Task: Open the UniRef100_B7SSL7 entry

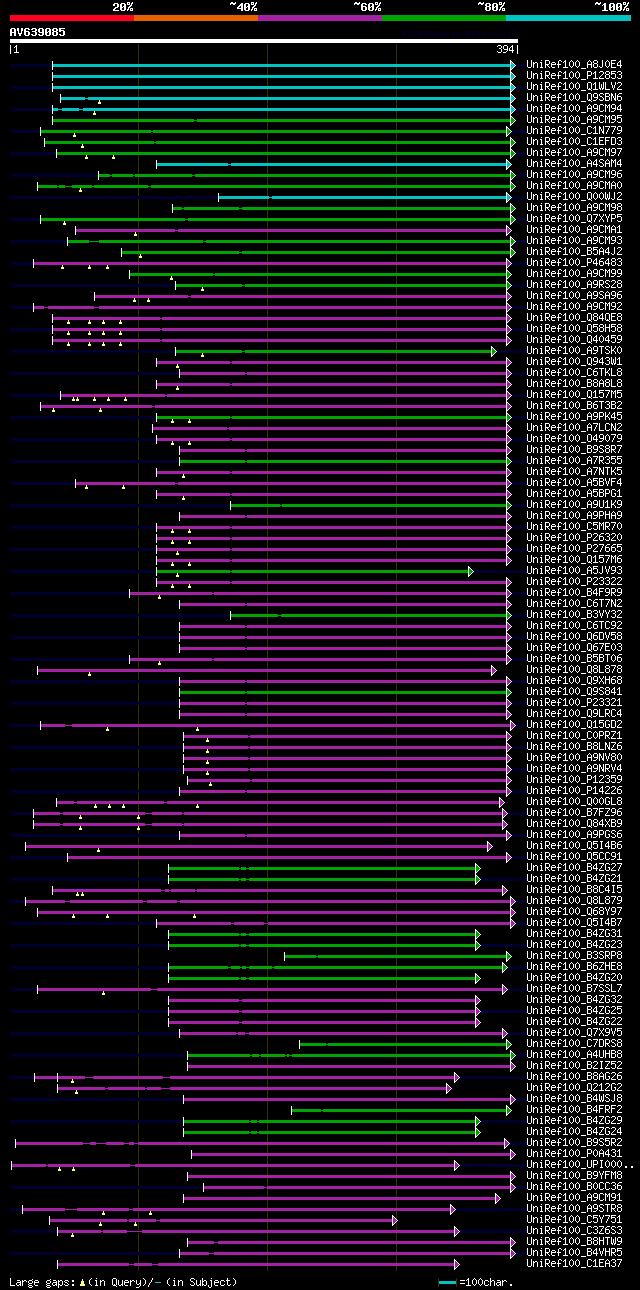Action: [x=573, y=988]
